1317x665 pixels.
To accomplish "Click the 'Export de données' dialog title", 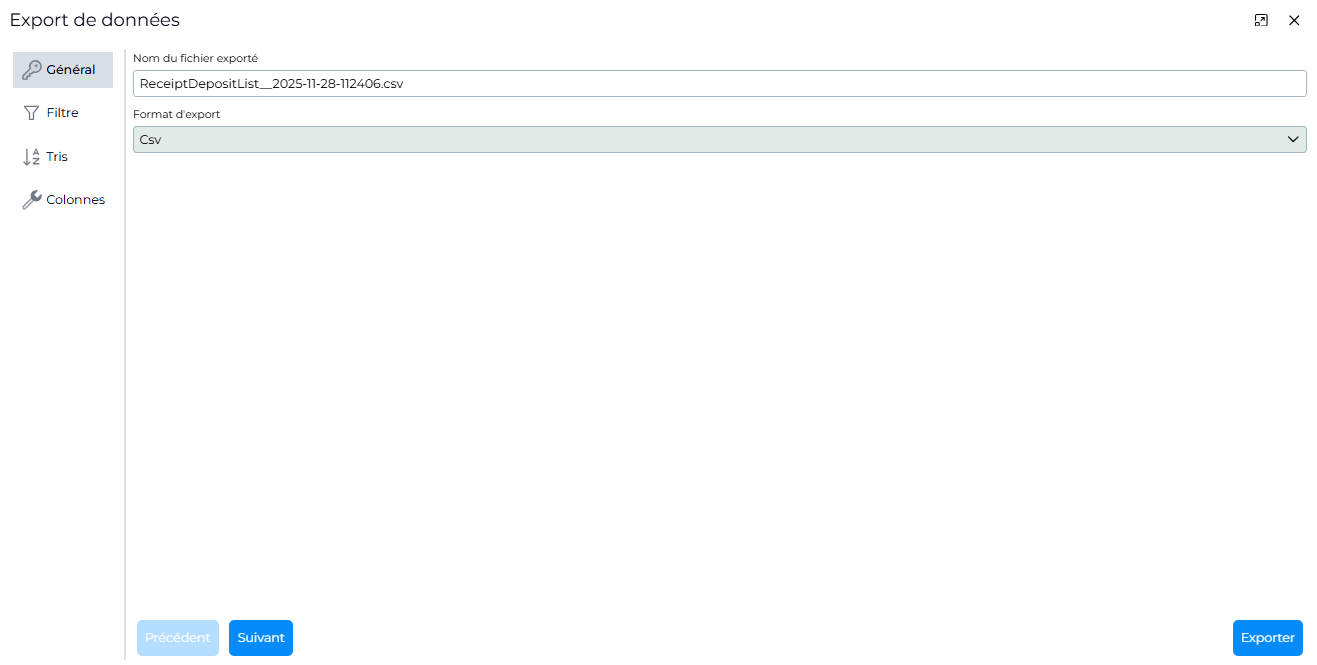I will [95, 20].
